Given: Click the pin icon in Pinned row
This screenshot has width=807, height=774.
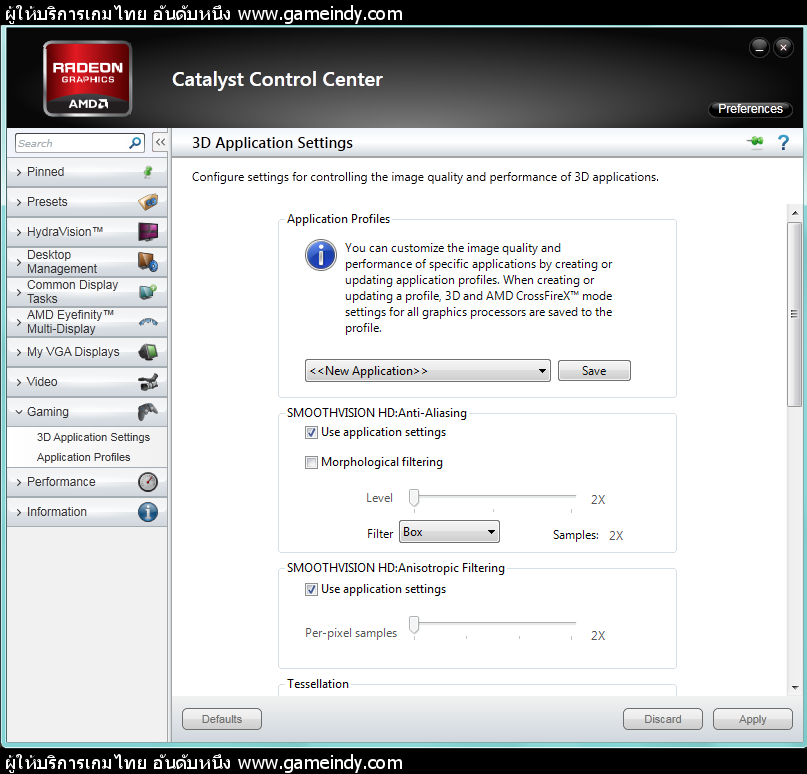Looking at the screenshot, I should [x=148, y=172].
